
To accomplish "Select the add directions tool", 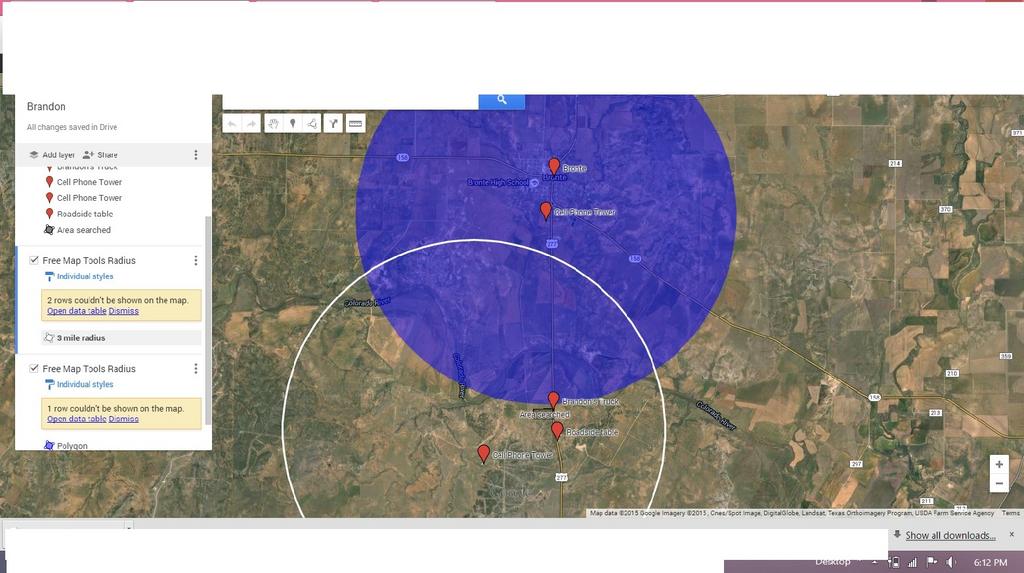I will pyautogui.click(x=333, y=124).
